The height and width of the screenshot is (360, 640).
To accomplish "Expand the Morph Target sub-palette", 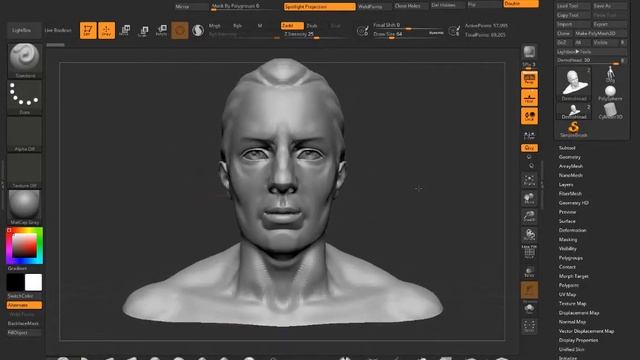I will pos(573,276).
